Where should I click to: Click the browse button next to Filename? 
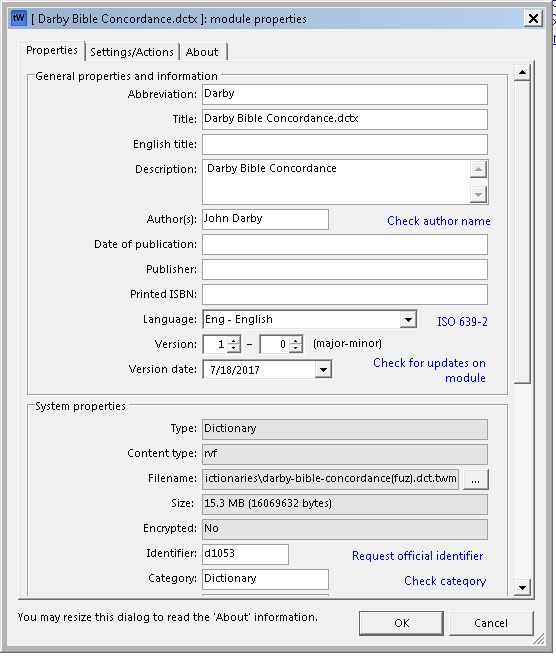[x=475, y=480]
